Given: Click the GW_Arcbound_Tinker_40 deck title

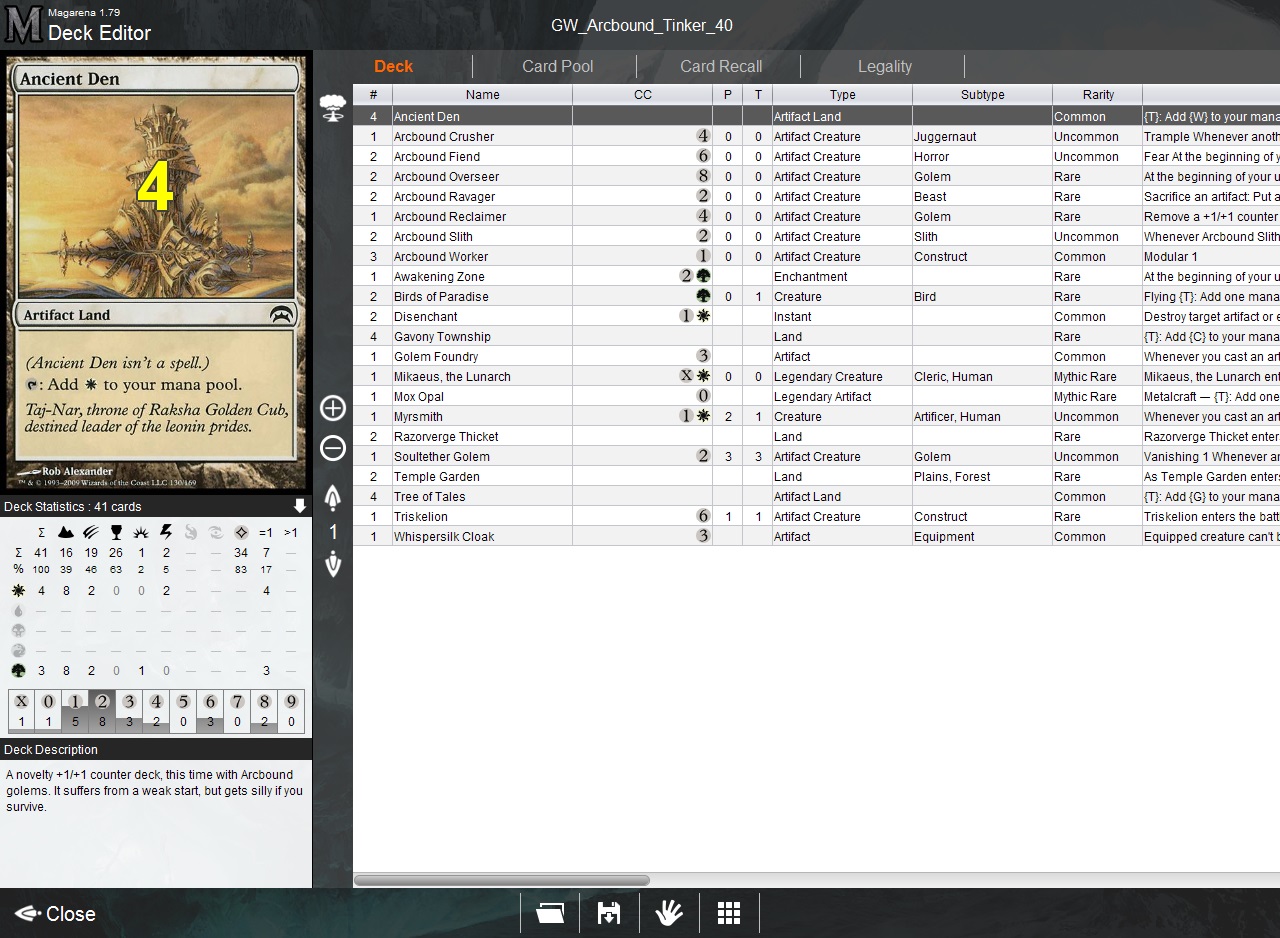Looking at the screenshot, I should click(641, 25).
